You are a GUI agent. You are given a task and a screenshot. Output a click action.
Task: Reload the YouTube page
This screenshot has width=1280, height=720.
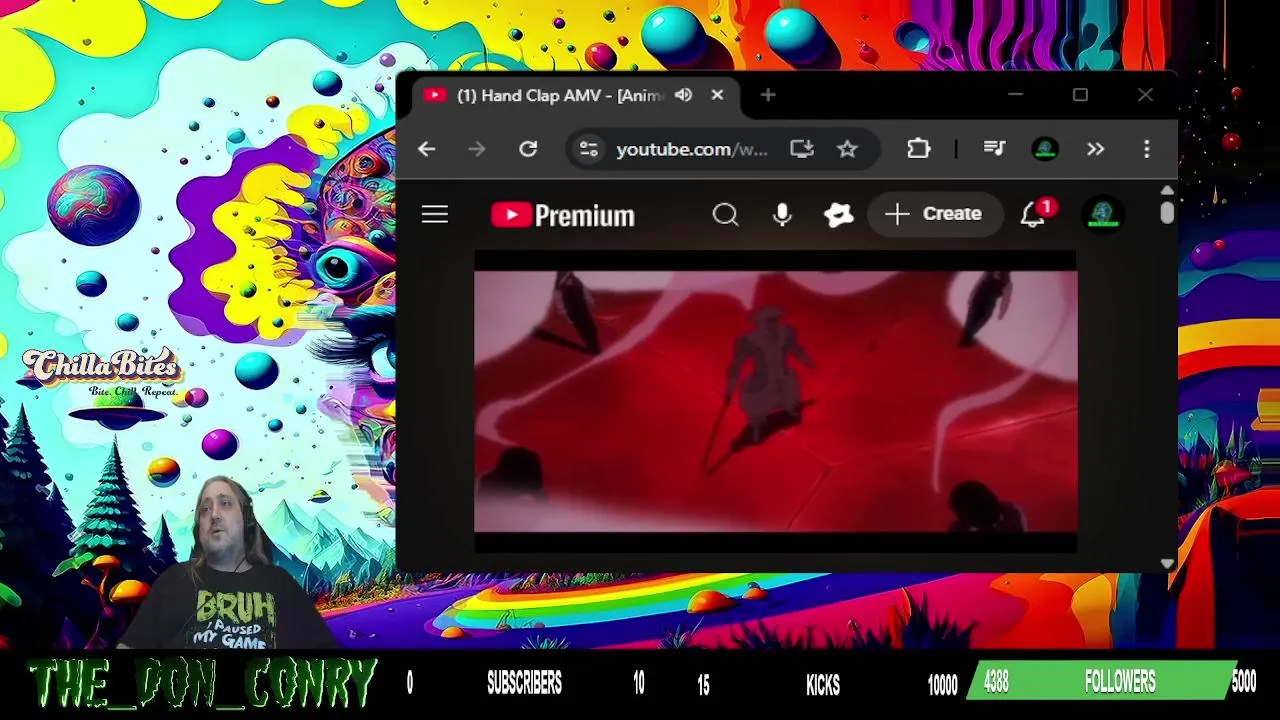528,149
